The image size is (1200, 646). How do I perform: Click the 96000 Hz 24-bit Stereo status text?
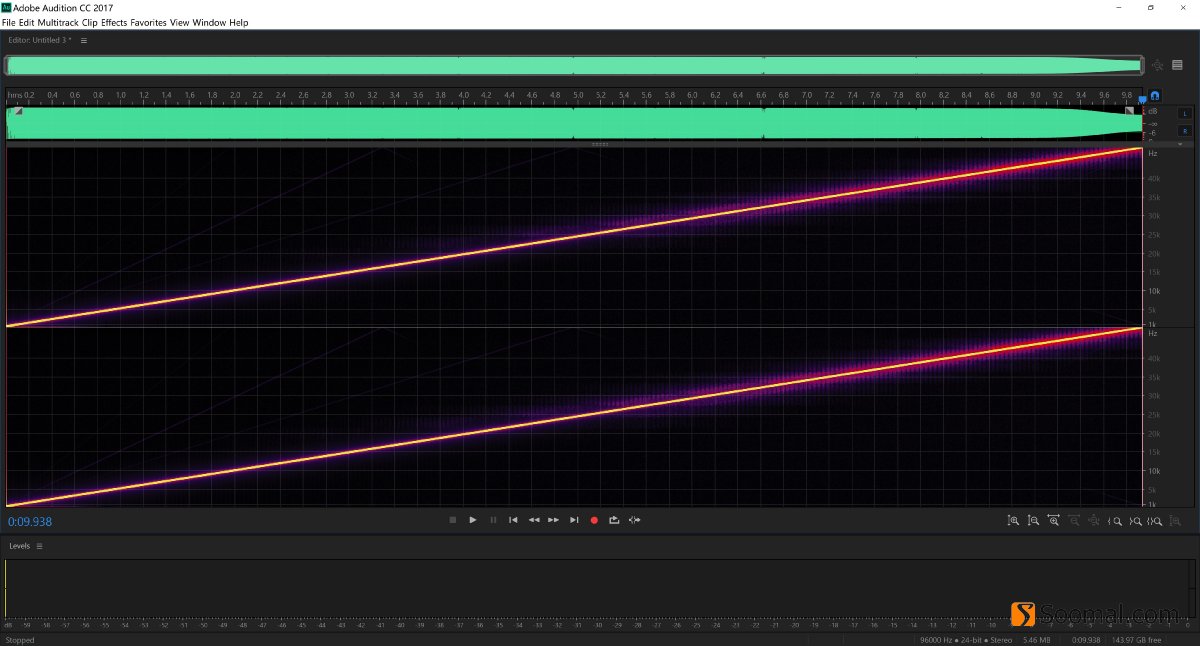click(967, 640)
